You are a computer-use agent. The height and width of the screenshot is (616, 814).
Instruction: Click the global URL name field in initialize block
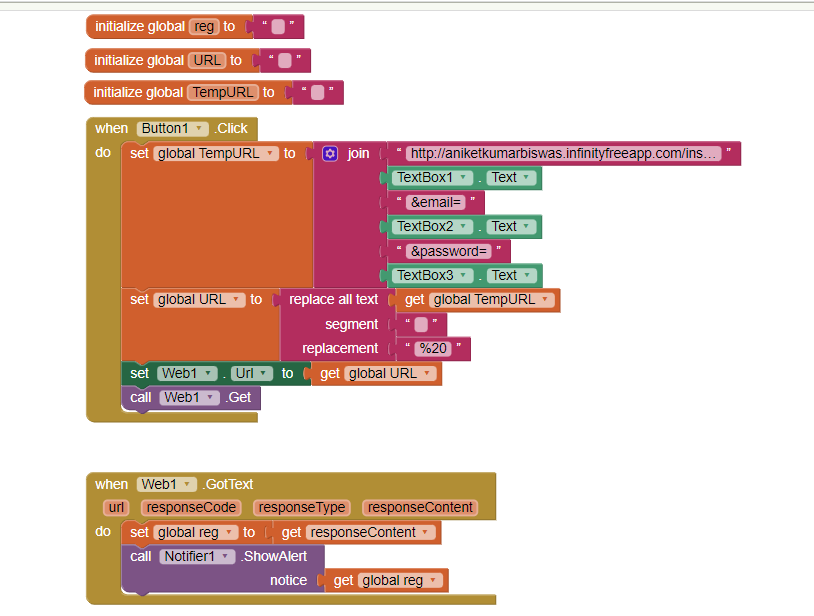pos(208,61)
